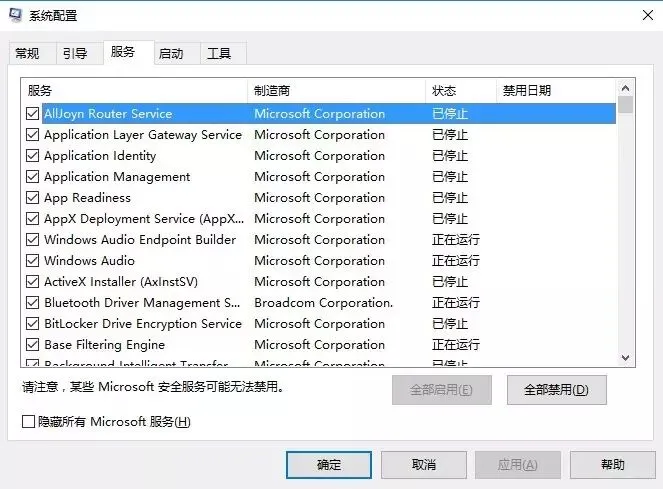
Task: Select the Application Identity row
Action: tap(320, 156)
